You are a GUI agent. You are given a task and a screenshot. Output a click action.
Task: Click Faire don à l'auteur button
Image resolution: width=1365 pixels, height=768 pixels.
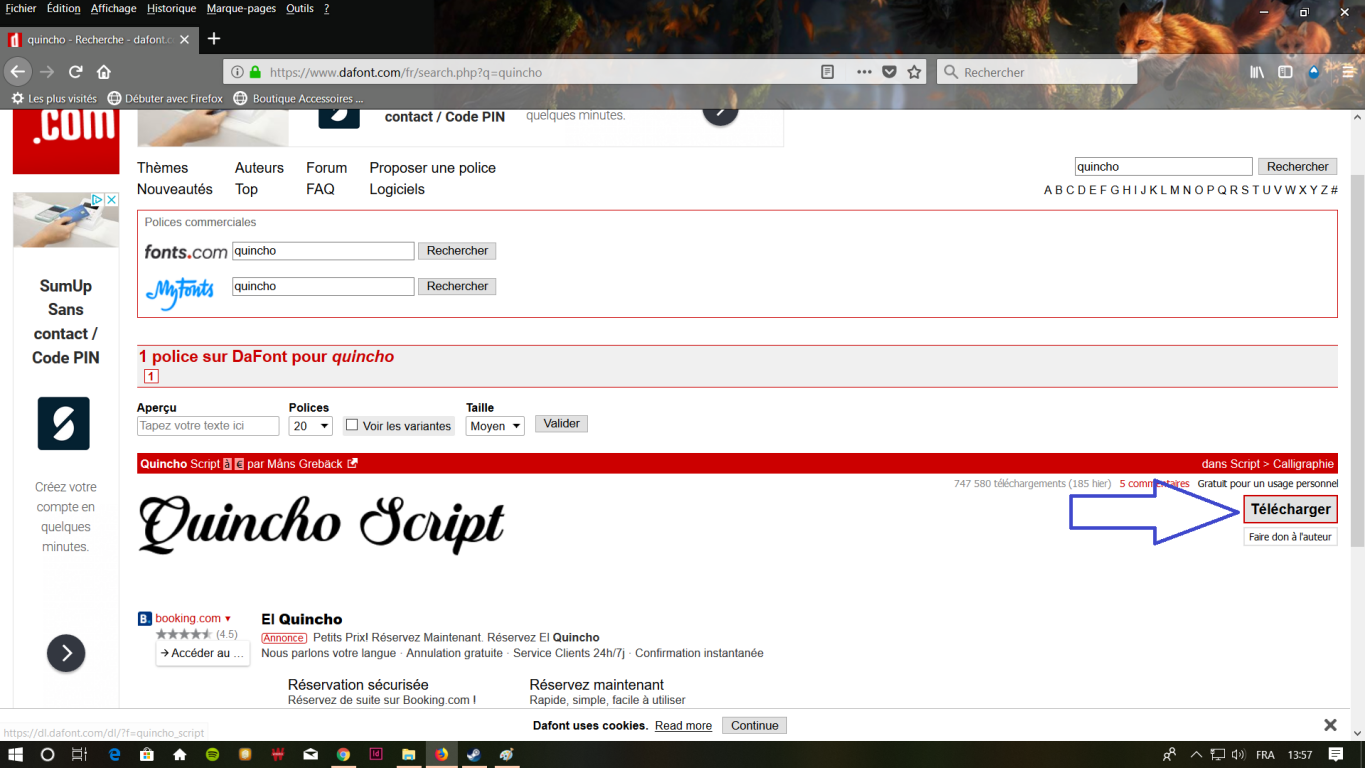coord(1290,537)
